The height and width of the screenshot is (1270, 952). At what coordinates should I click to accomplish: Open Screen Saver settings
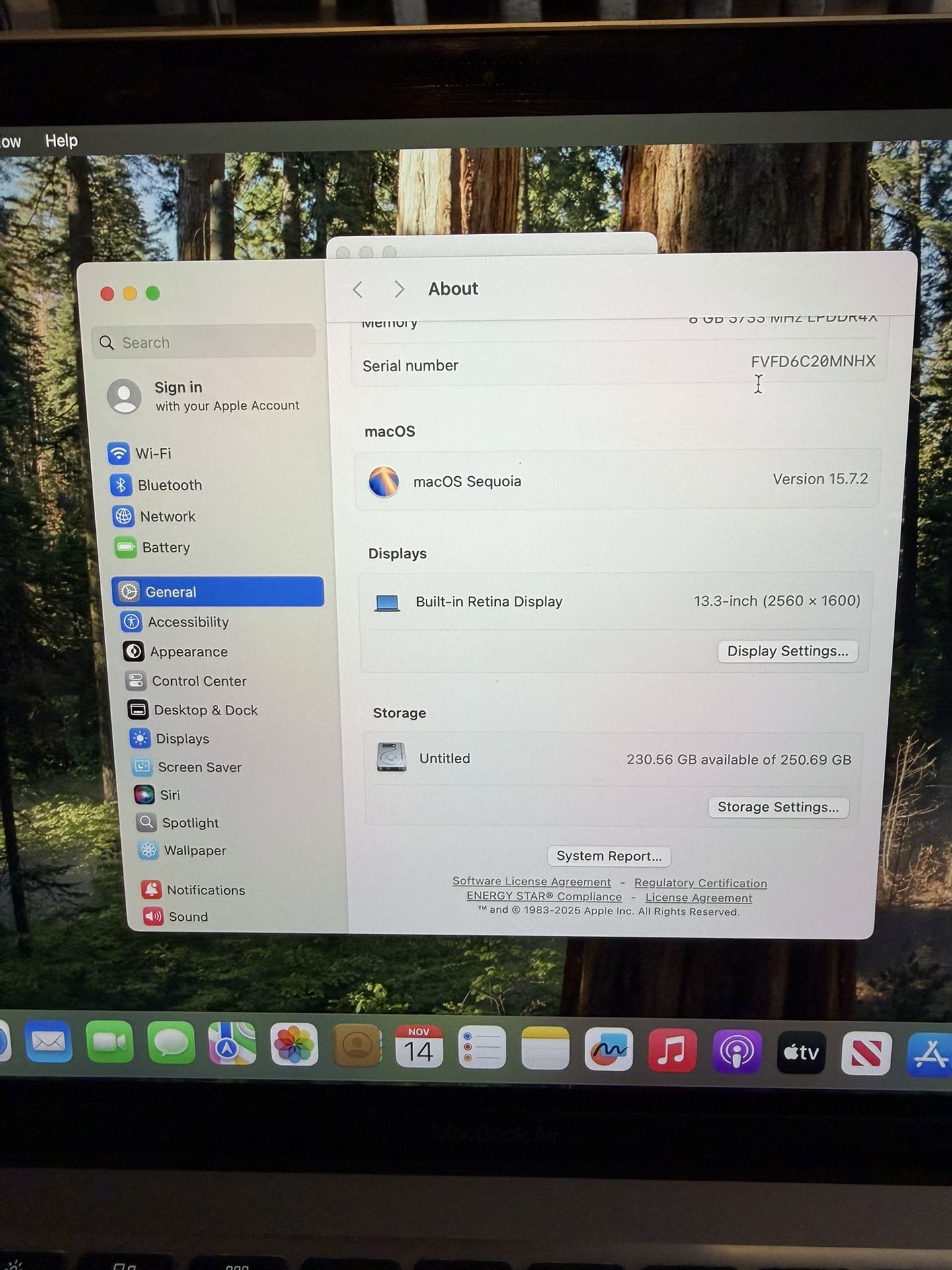[x=187, y=767]
